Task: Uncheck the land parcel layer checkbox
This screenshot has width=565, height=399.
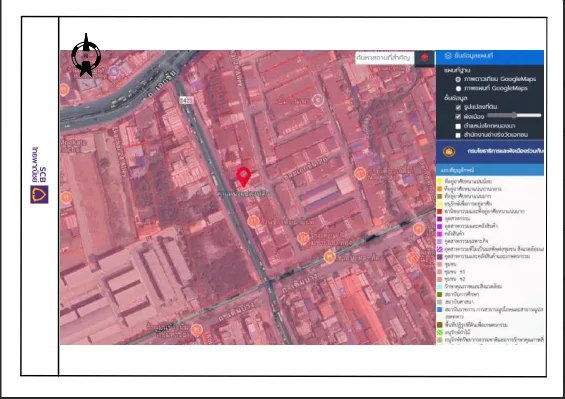Action: tap(458, 107)
